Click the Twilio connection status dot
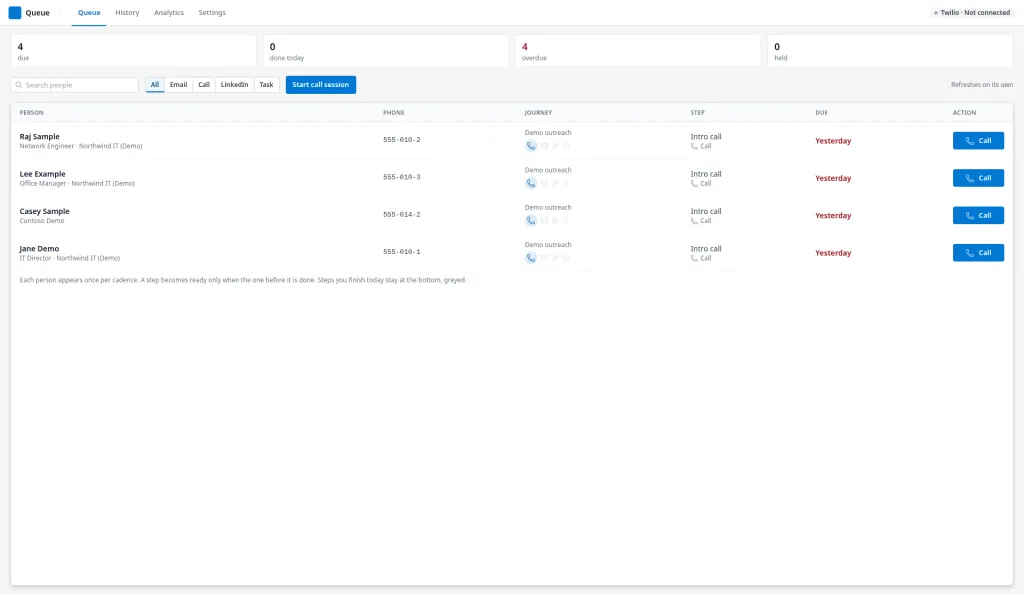This screenshot has width=1024, height=594. [x=936, y=12]
